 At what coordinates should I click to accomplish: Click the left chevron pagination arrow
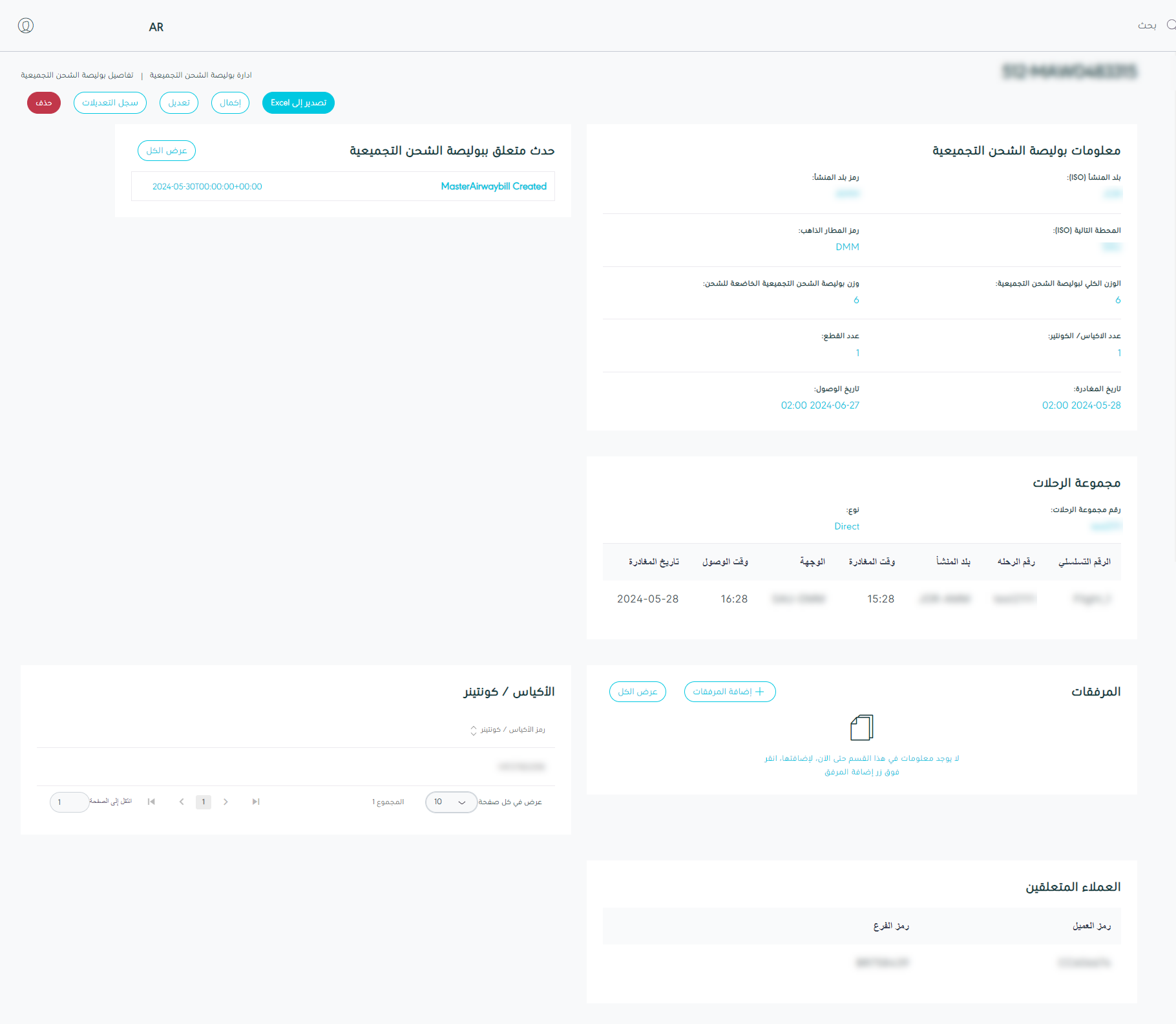182,802
